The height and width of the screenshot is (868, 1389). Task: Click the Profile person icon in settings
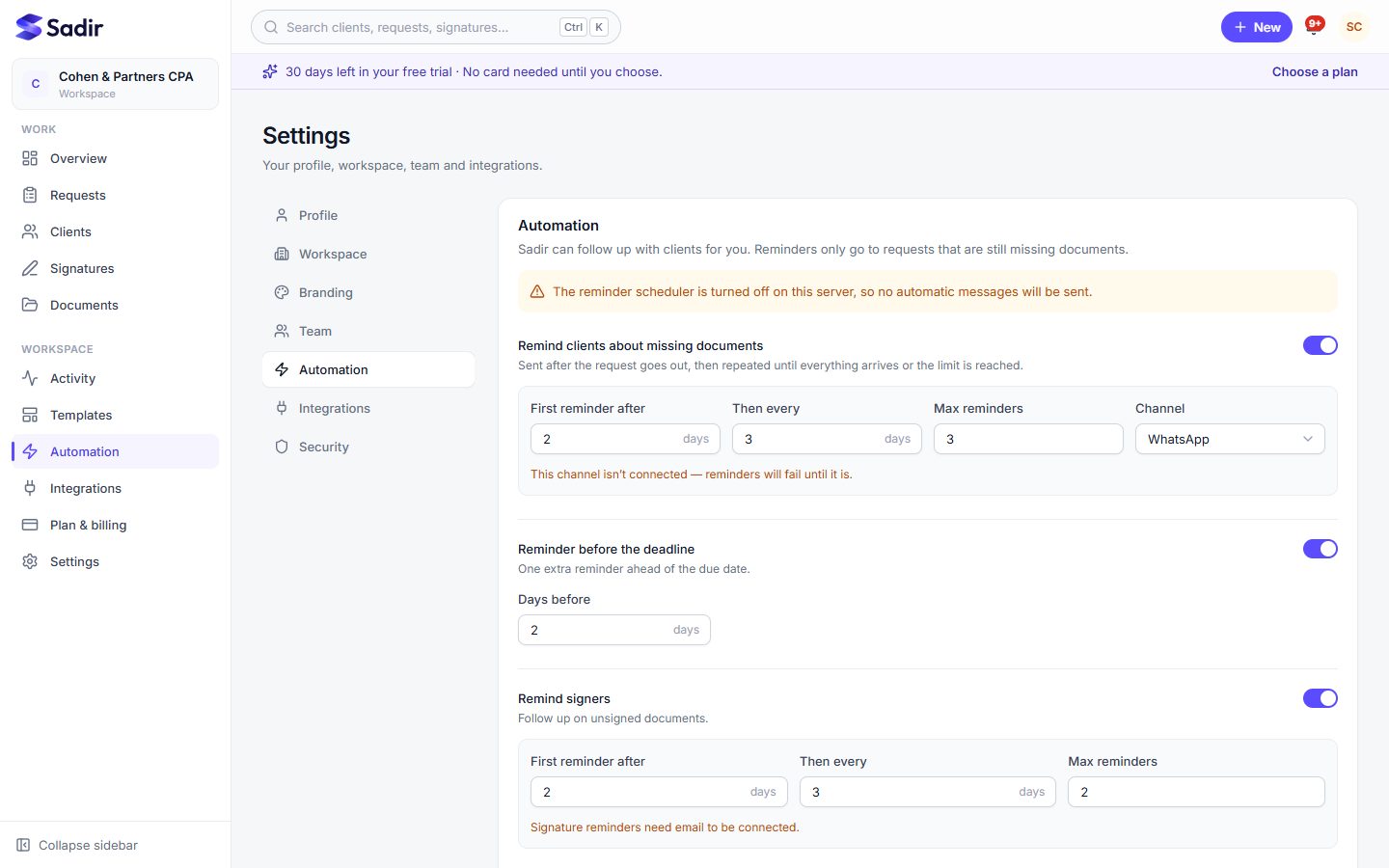pos(282,215)
